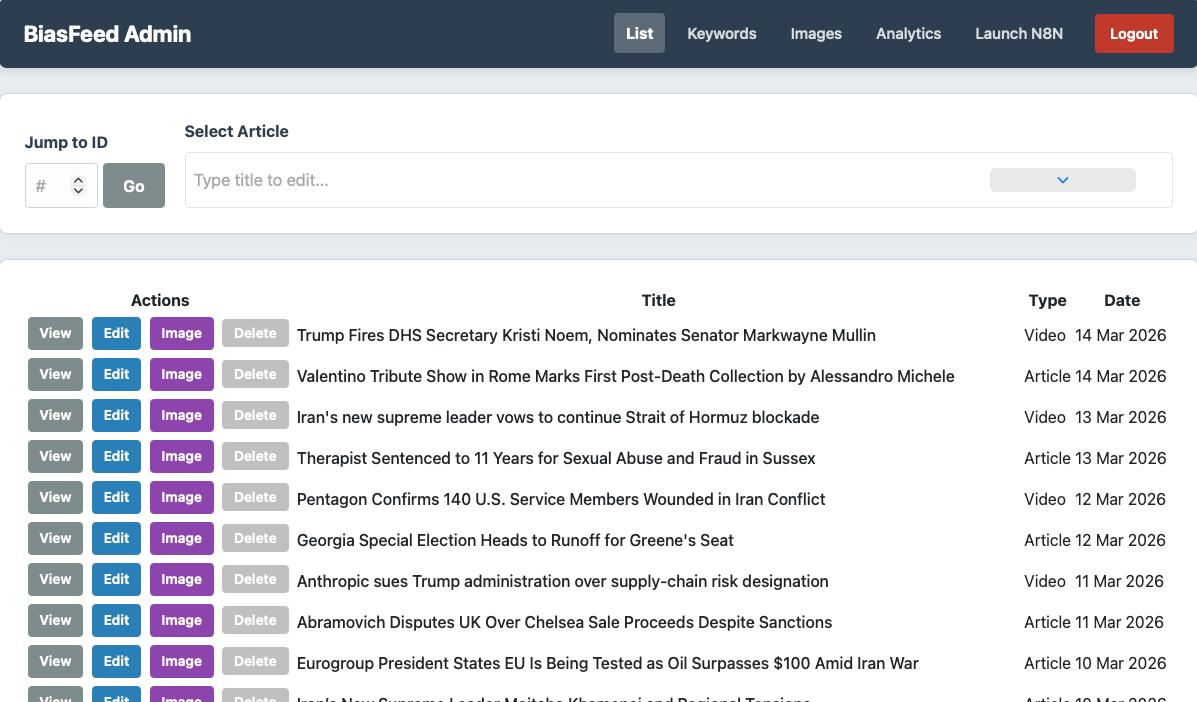
Task: Select the Launch N8N menu item
Action: (x=1018, y=33)
